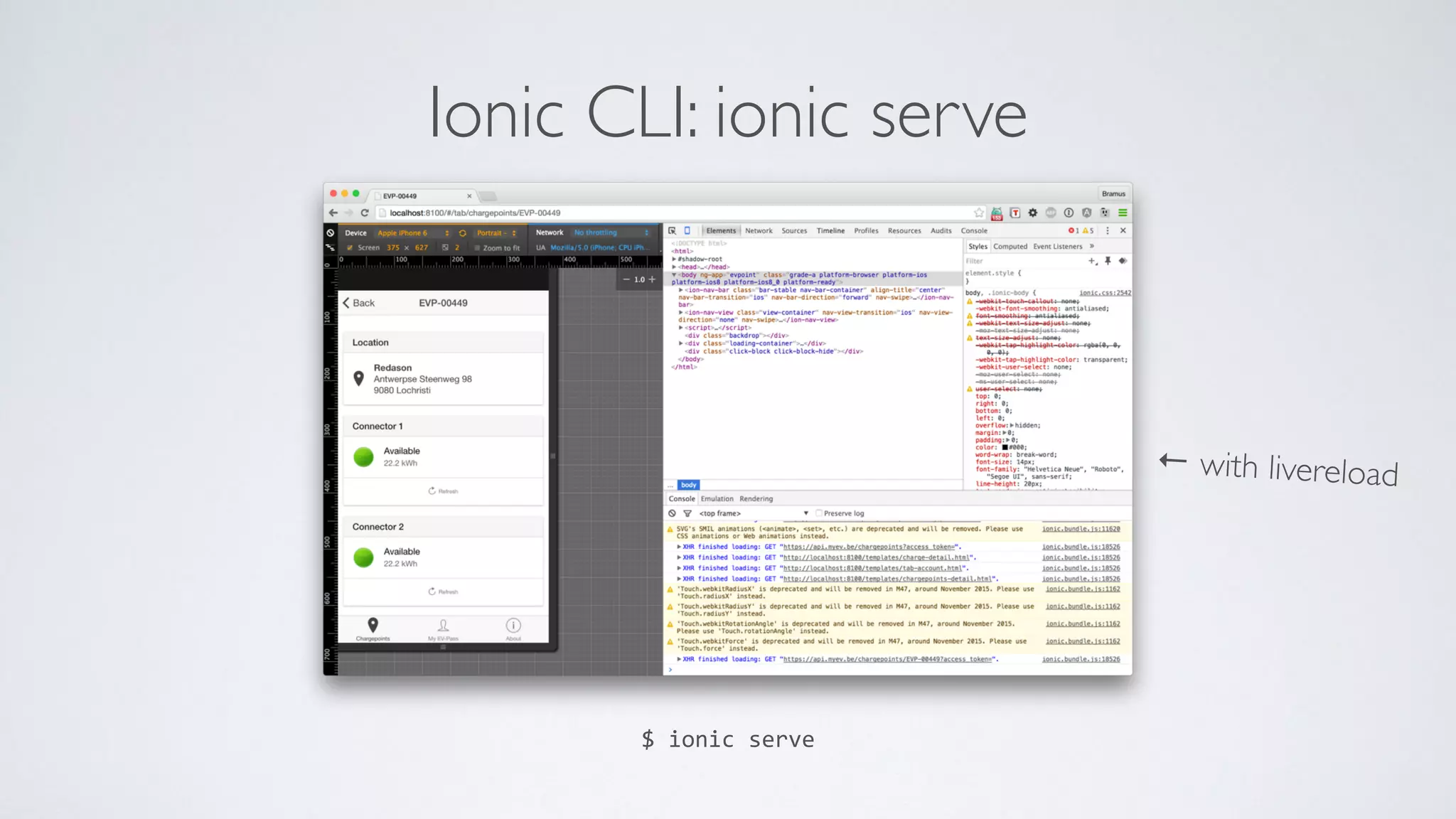Tap the Back button in the app
This screenshot has height=819, width=1456.
click(x=359, y=303)
